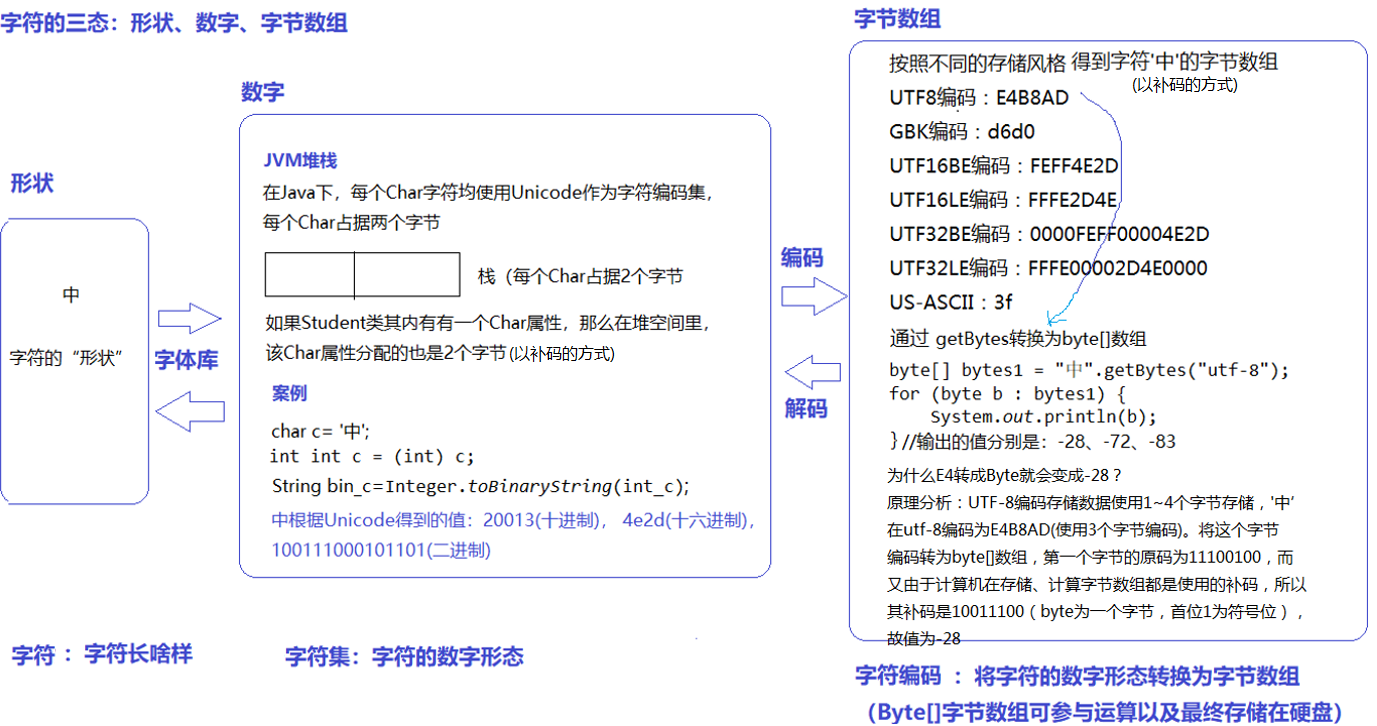Click the line starting 该Char属性分配
Viewport: 1377px width, 726px height.
440,354
